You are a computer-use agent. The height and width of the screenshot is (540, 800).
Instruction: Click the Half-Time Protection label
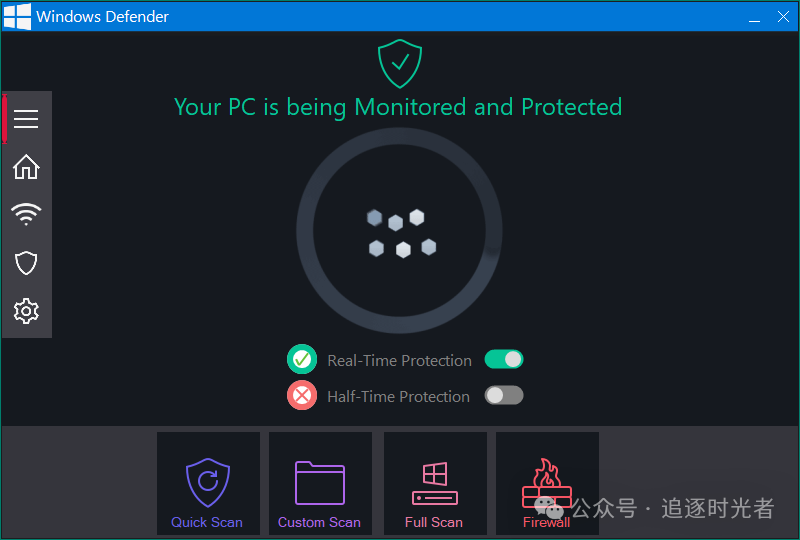coord(398,396)
